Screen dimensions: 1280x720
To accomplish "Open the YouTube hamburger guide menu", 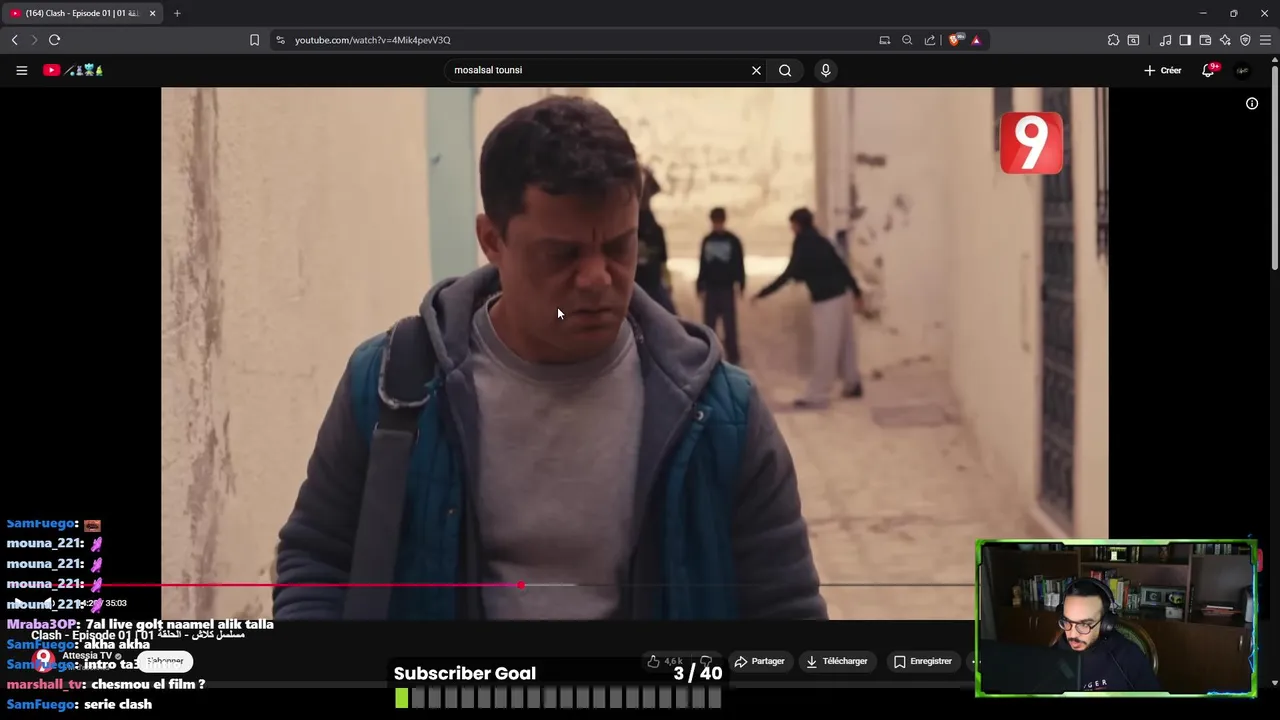I will (x=21, y=70).
